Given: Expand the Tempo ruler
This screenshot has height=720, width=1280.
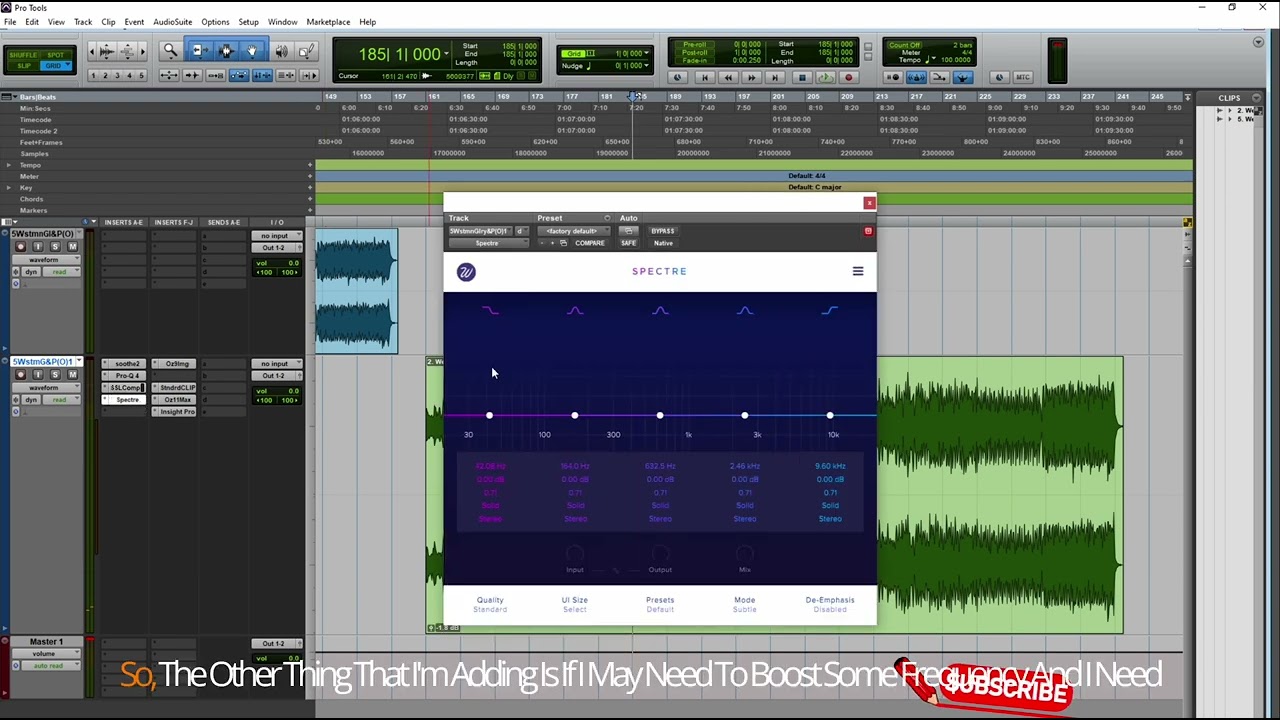Looking at the screenshot, I should (9, 165).
